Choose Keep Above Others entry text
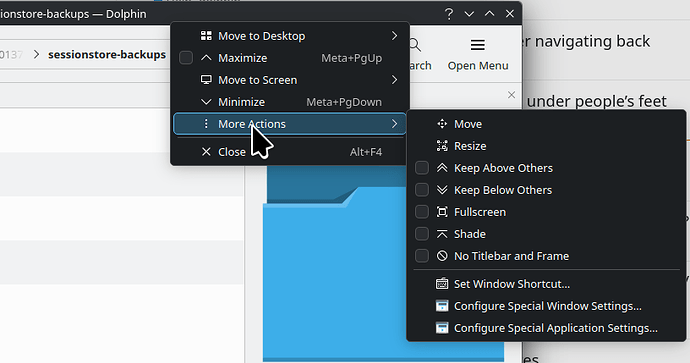The height and width of the screenshot is (363, 690). tap(503, 168)
